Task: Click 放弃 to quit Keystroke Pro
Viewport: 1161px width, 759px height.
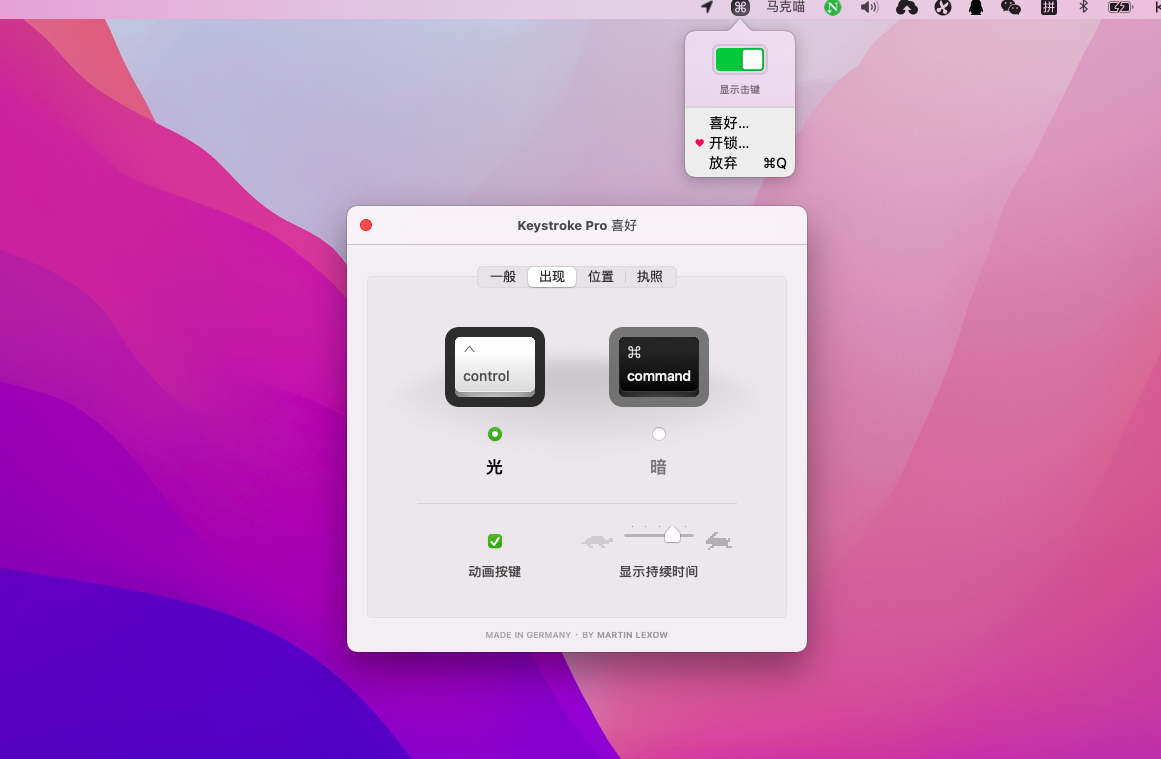Action: pos(724,163)
